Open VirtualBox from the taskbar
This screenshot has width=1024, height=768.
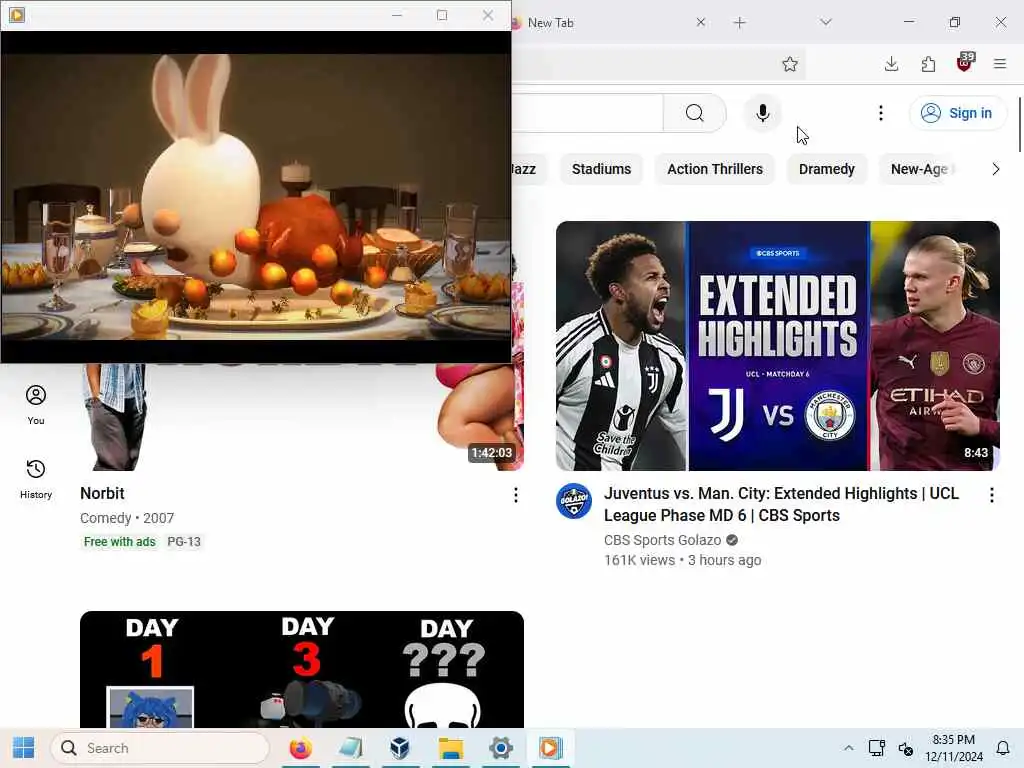tap(400, 748)
